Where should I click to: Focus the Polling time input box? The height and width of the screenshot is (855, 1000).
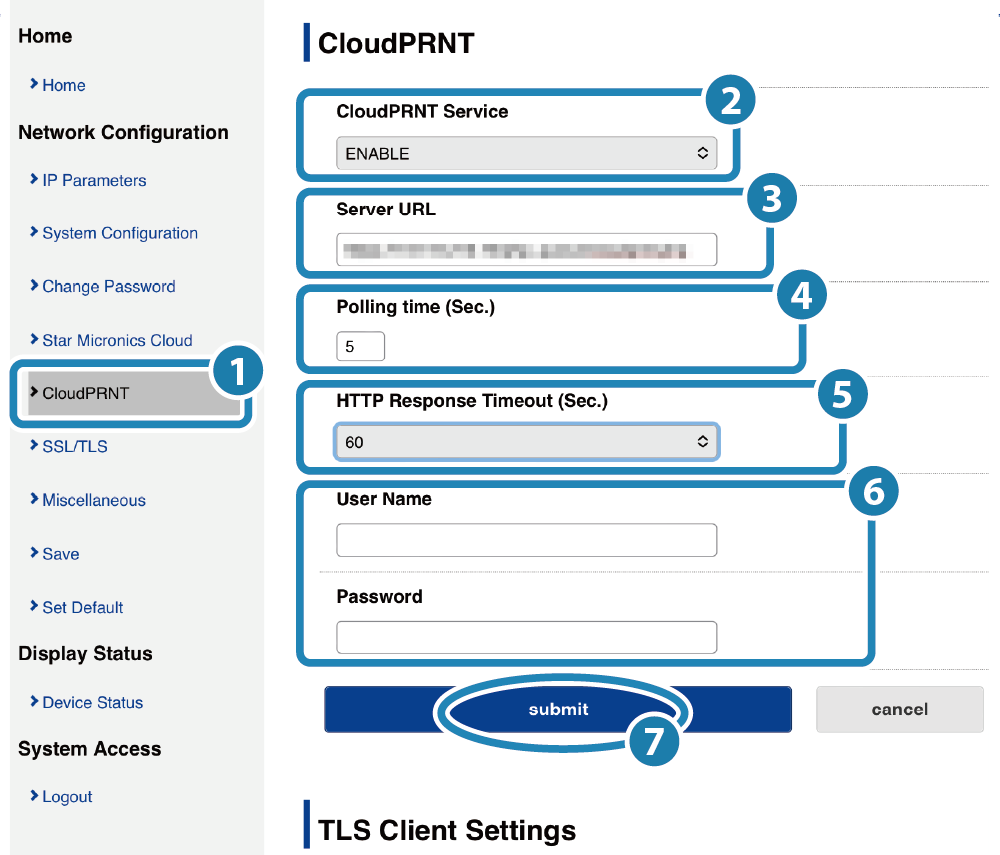[x=360, y=347]
